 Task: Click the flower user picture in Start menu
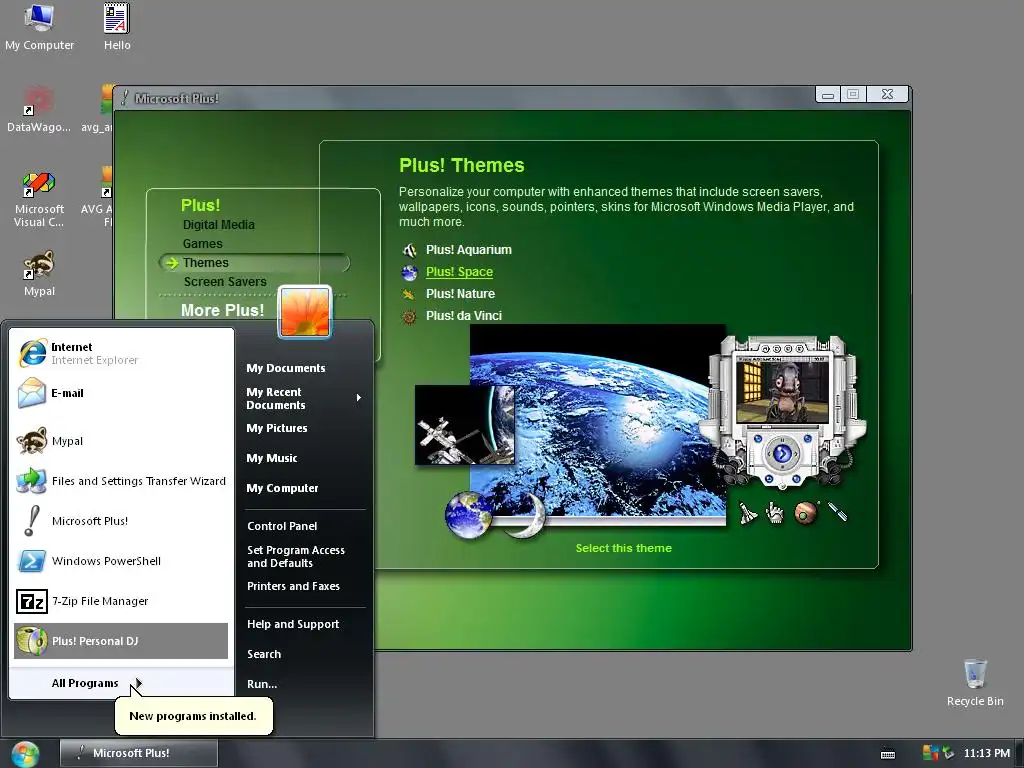(x=305, y=312)
